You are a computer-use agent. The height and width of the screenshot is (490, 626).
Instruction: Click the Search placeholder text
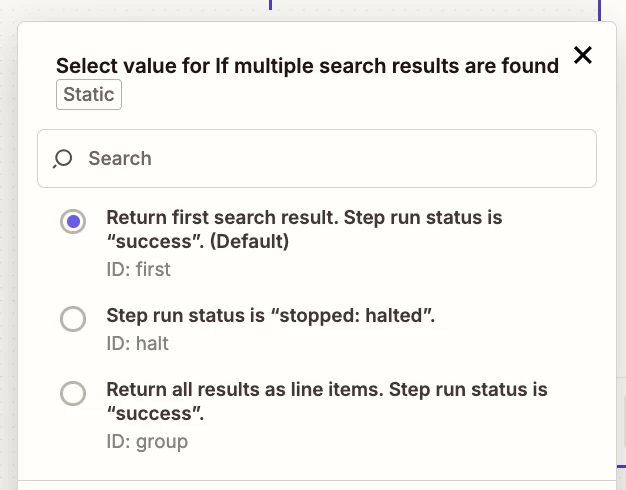tap(120, 158)
